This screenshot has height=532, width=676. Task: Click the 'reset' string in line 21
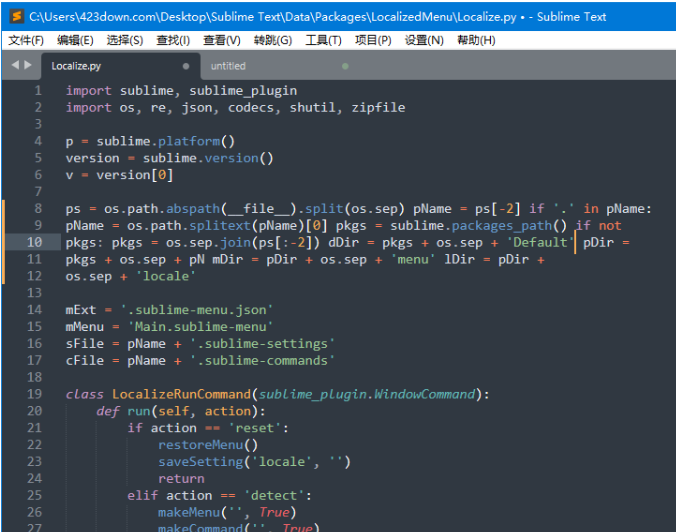[x=254, y=428]
